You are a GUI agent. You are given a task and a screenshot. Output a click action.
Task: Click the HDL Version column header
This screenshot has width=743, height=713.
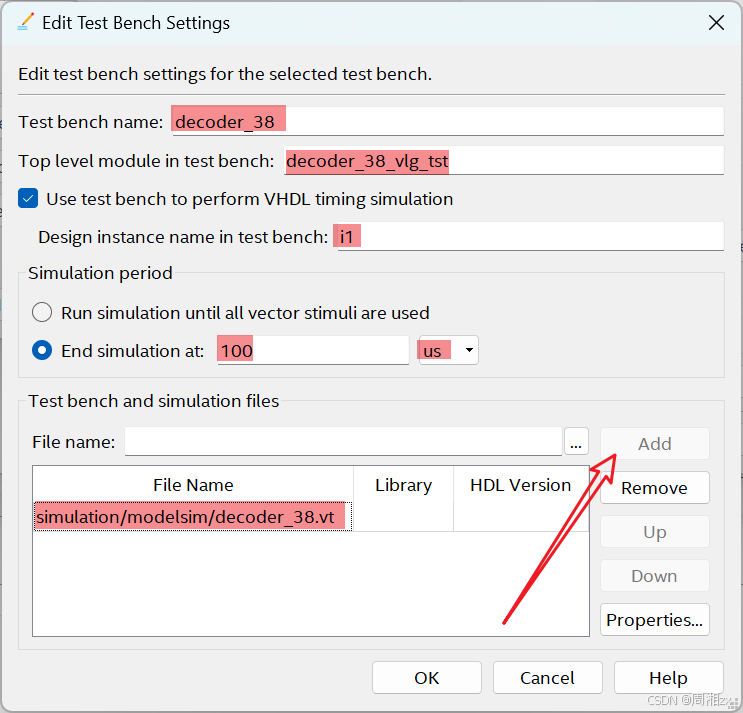point(521,485)
